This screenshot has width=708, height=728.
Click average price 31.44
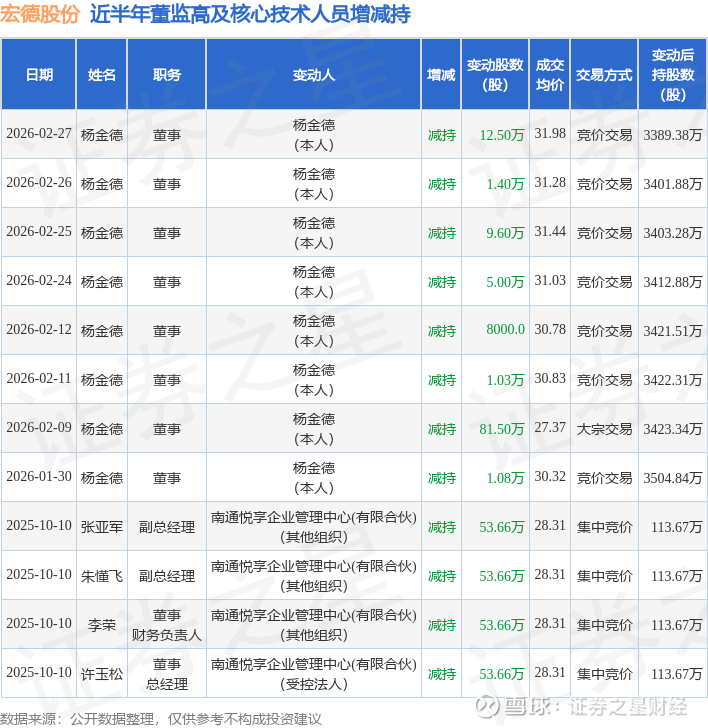[x=550, y=232]
